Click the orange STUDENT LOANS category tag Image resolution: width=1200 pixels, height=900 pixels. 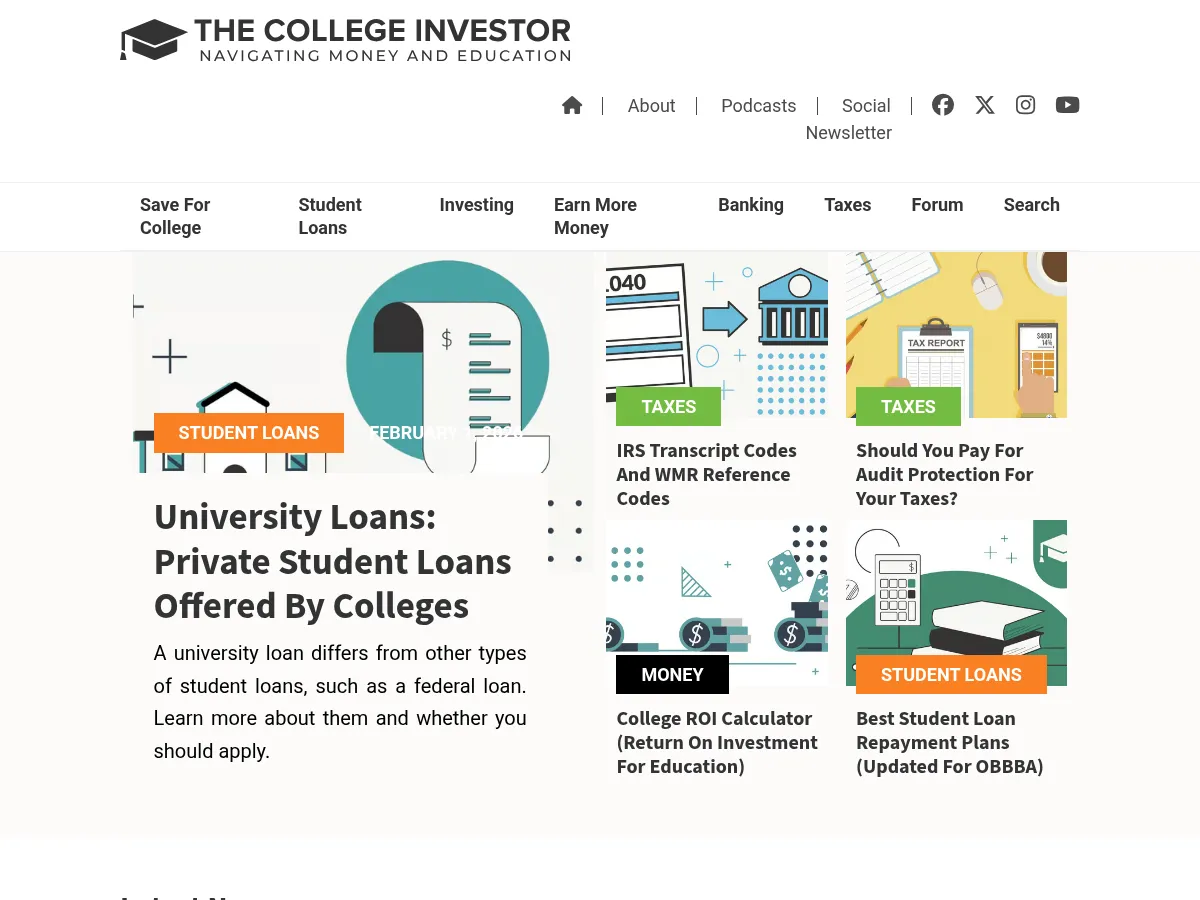(248, 432)
